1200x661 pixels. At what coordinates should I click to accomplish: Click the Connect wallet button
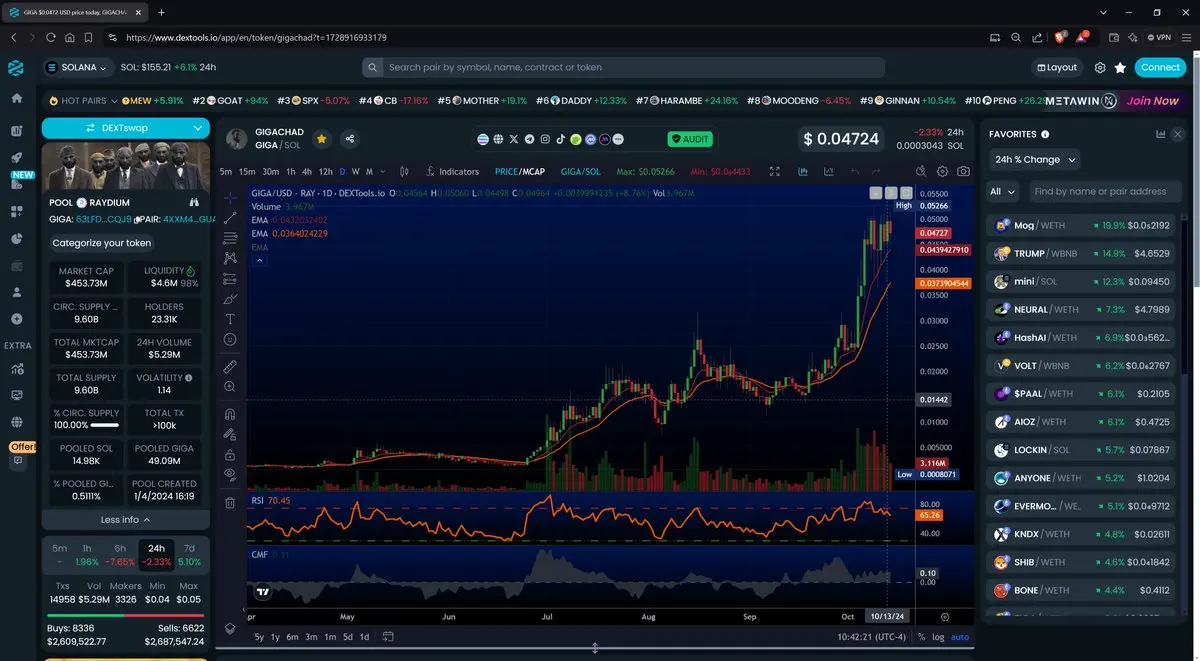(1160, 67)
